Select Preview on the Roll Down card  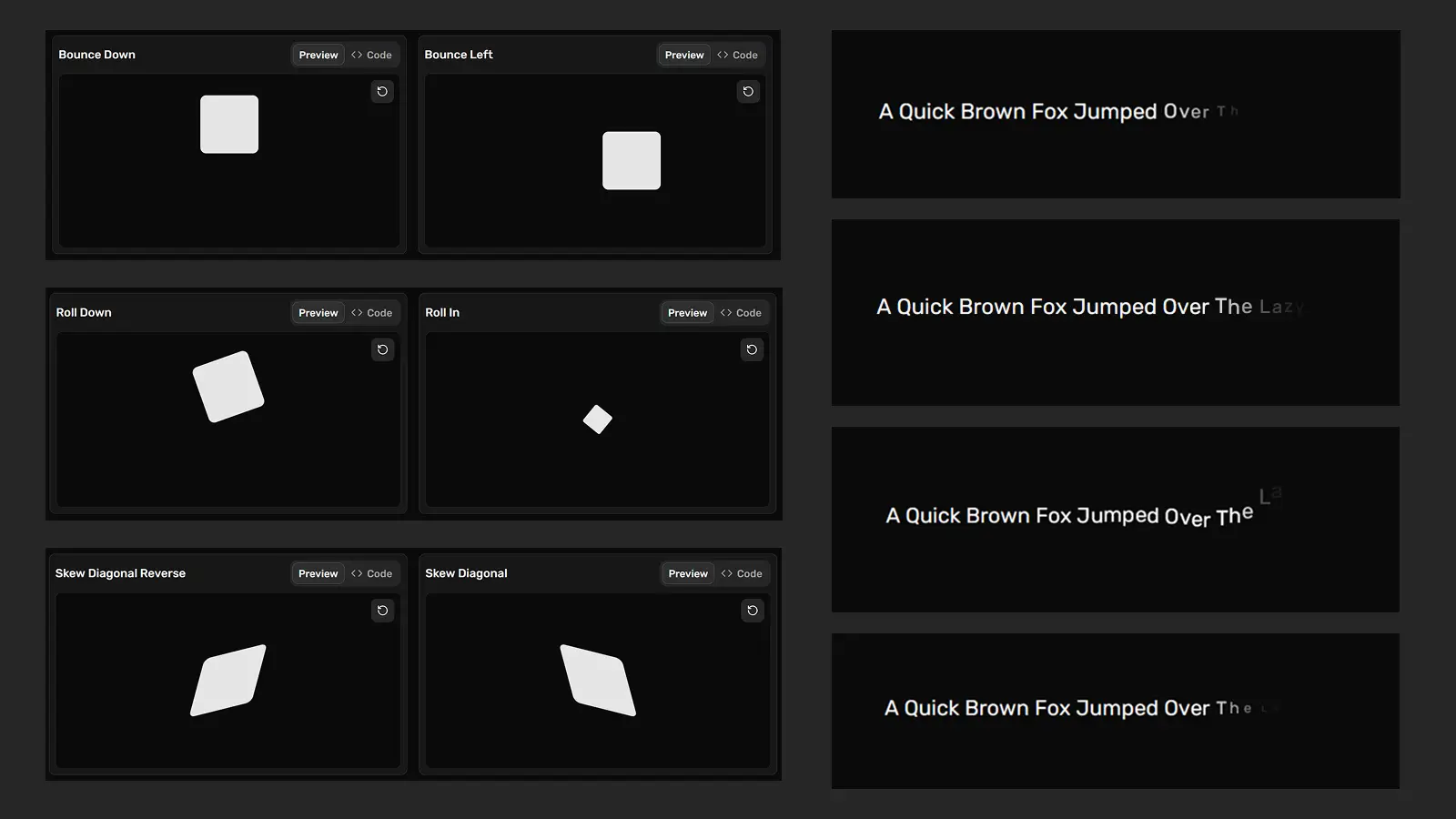318,312
